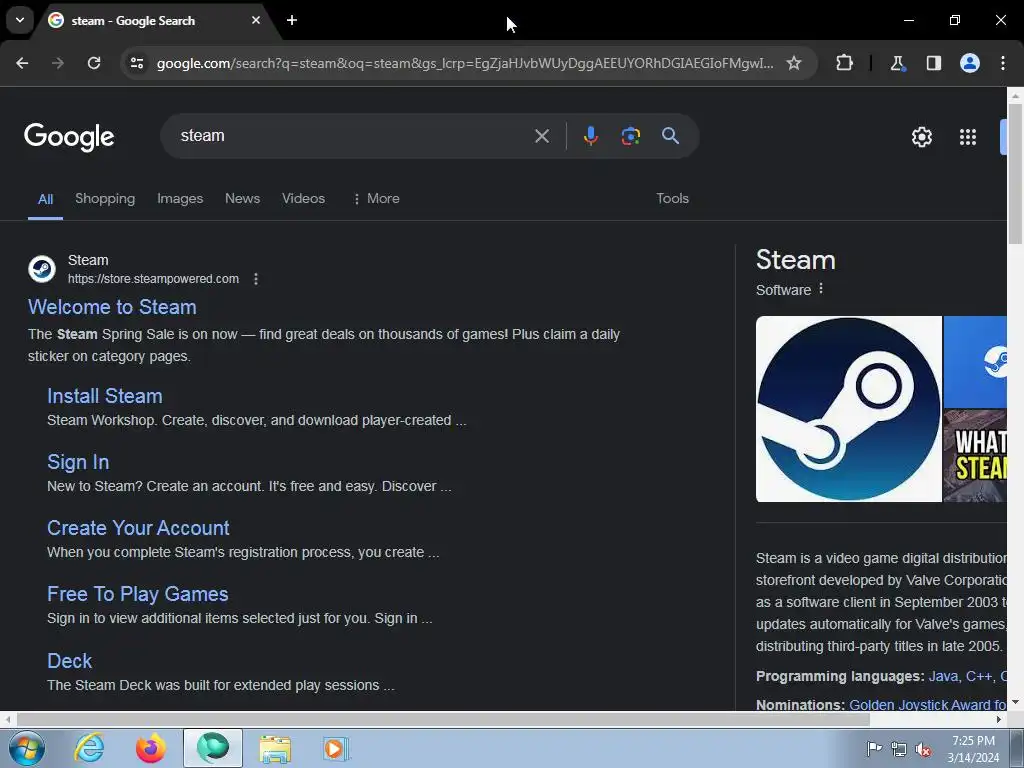
Task: Open the Free To Play Games sitelink
Action: (137, 594)
